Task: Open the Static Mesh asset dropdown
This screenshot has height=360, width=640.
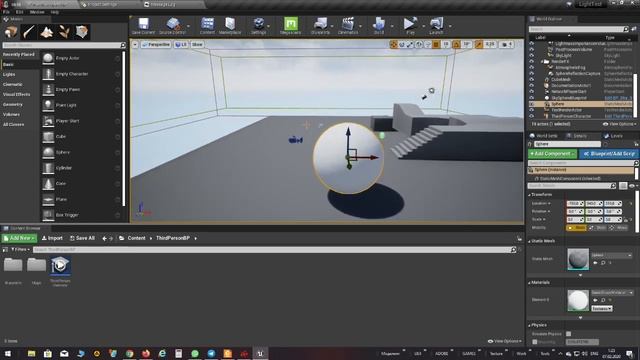Action: (x=611, y=255)
